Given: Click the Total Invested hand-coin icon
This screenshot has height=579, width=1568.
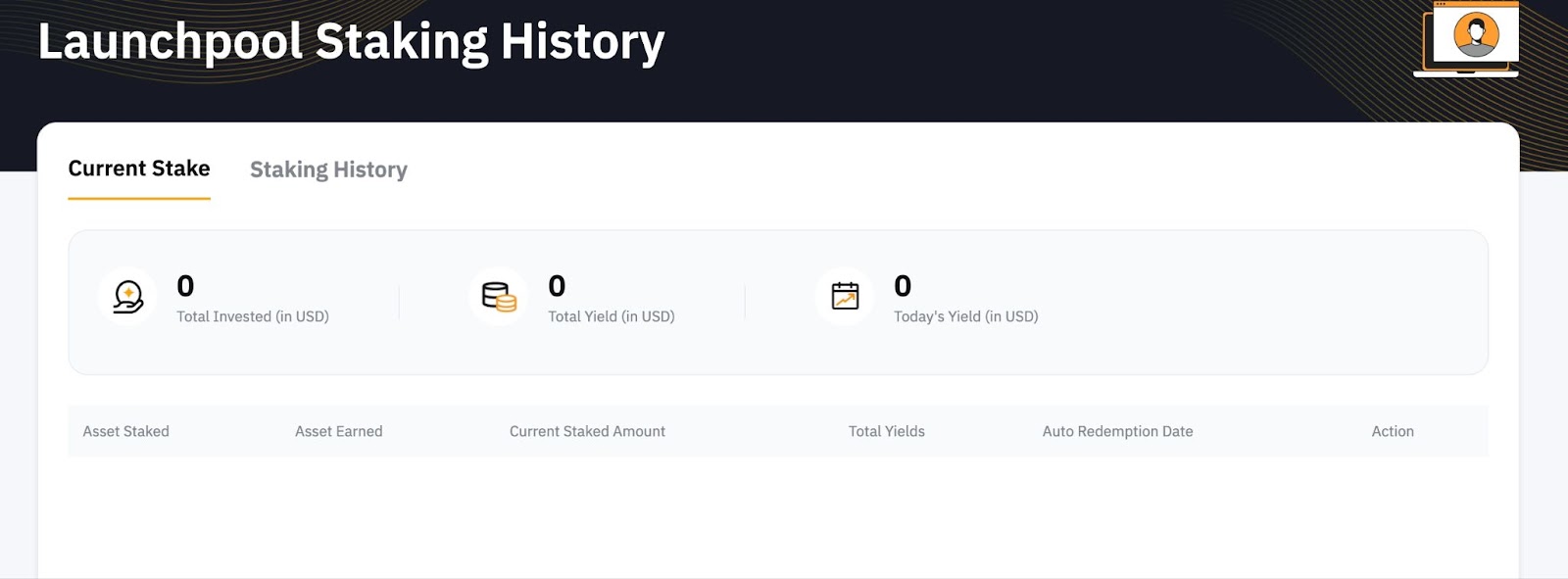Looking at the screenshot, I should pos(127,296).
